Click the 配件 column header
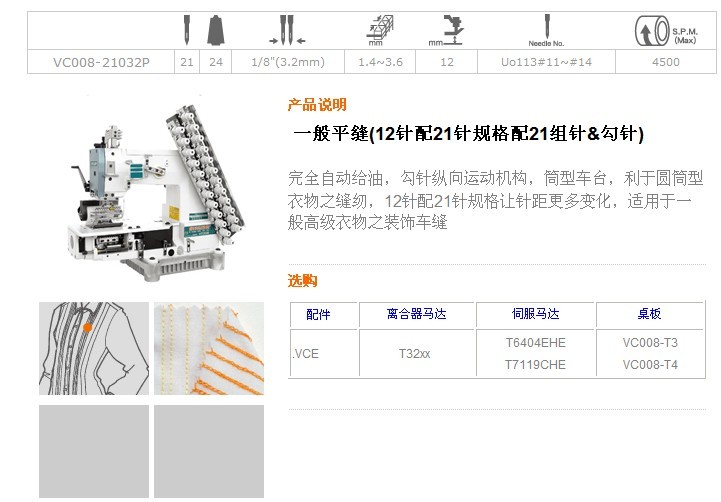The width and height of the screenshot is (721, 502). tap(318, 314)
